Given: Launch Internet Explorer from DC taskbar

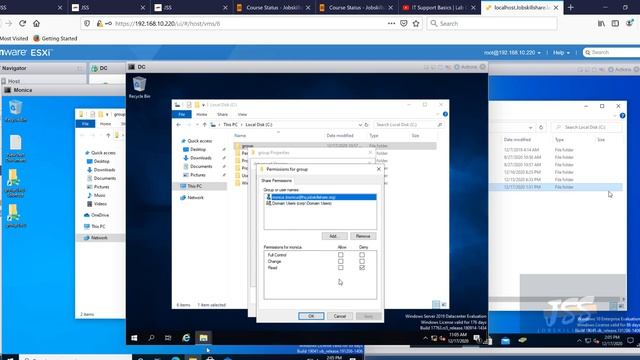Looking at the screenshot, I should tap(186, 338).
